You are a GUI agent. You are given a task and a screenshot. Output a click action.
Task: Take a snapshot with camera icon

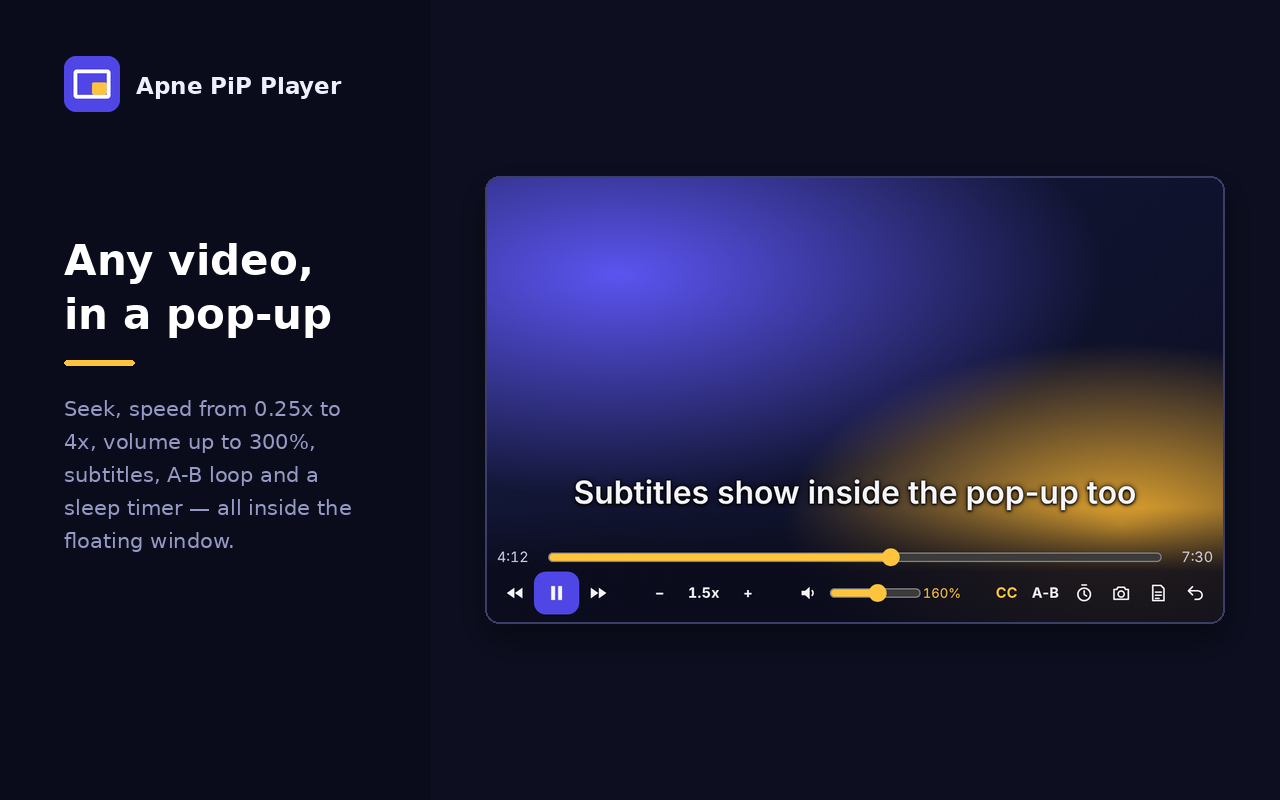1121,593
